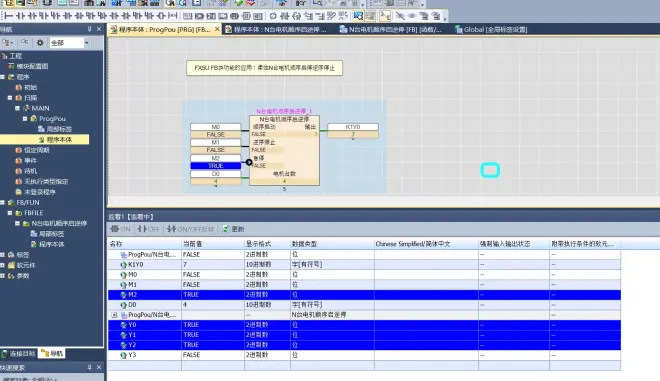The image size is (660, 381).
Task: Click the 数据类型 column header
Action: point(332,244)
